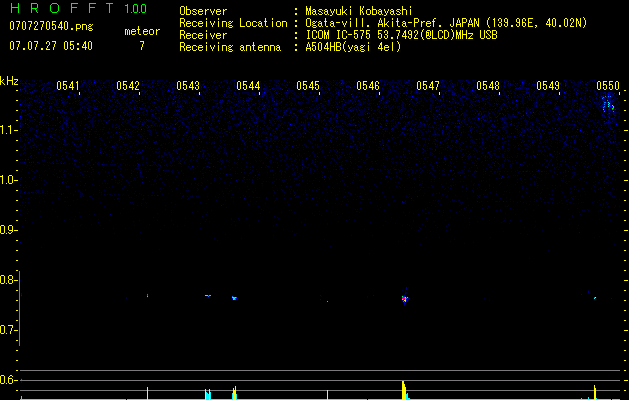The width and height of the screenshot is (629, 400).
Task: Click the timestamp 07.07.27 05:40
Action: [51, 46]
